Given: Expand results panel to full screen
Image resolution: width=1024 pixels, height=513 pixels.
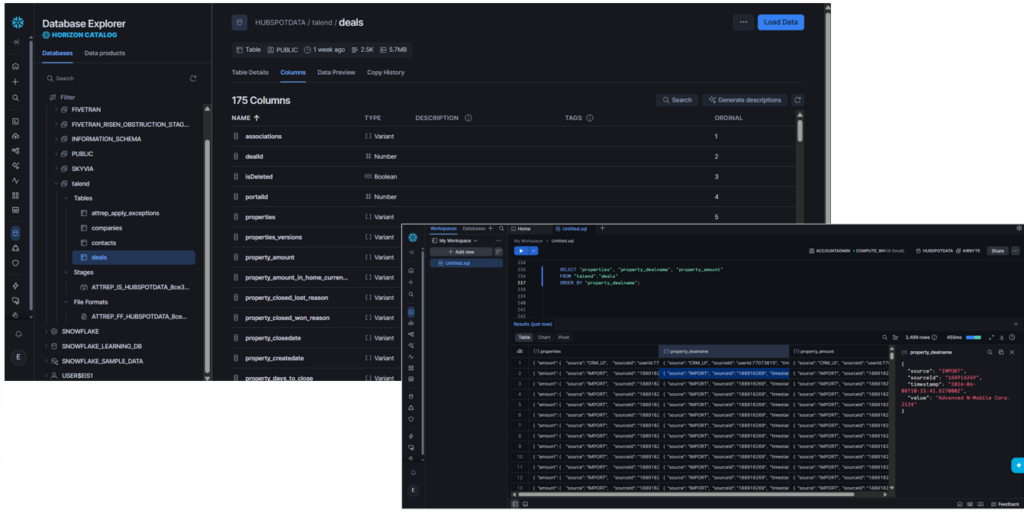Looking at the screenshot, I should [x=991, y=337].
